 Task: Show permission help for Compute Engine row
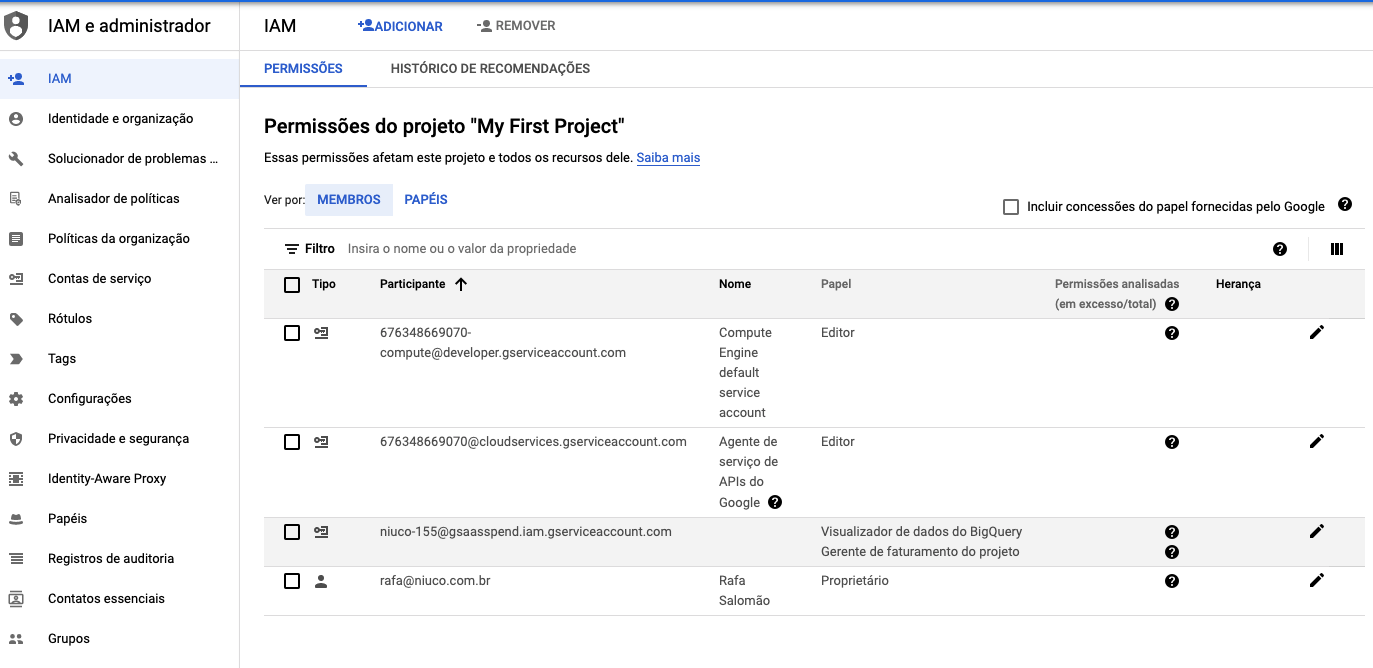[x=1172, y=333]
